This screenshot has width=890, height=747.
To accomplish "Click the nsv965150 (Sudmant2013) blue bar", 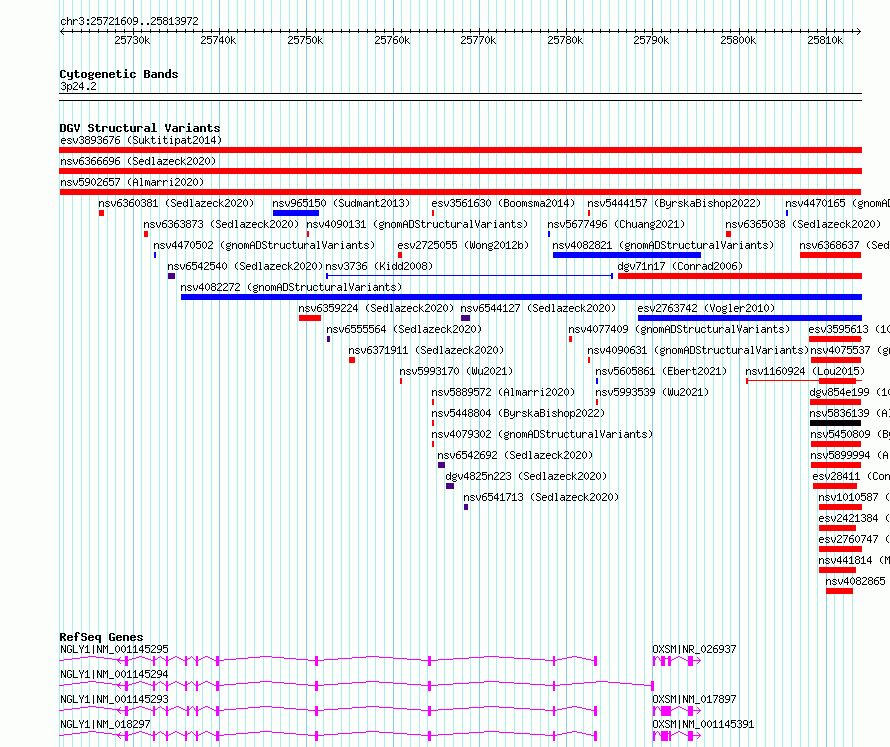I will [296, 213].
